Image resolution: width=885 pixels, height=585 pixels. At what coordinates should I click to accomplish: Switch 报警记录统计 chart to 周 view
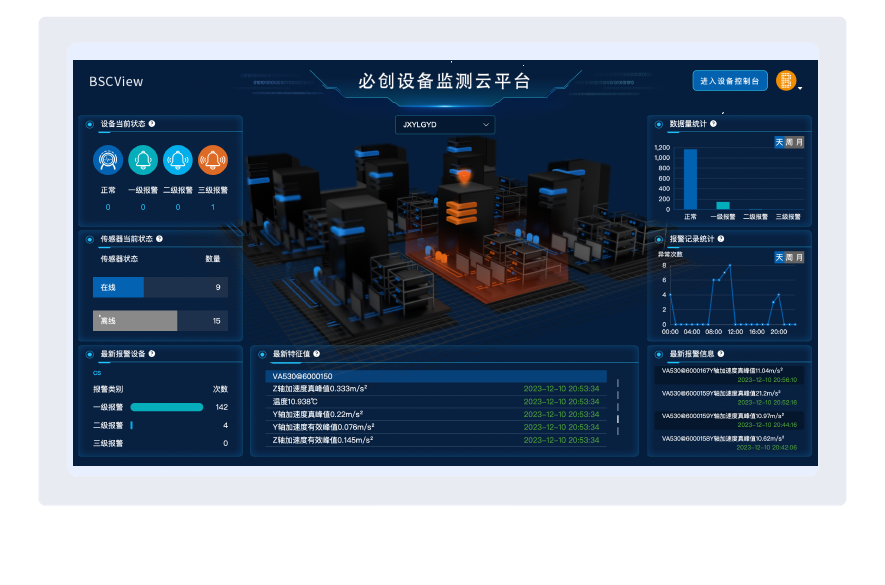[789, 258]
